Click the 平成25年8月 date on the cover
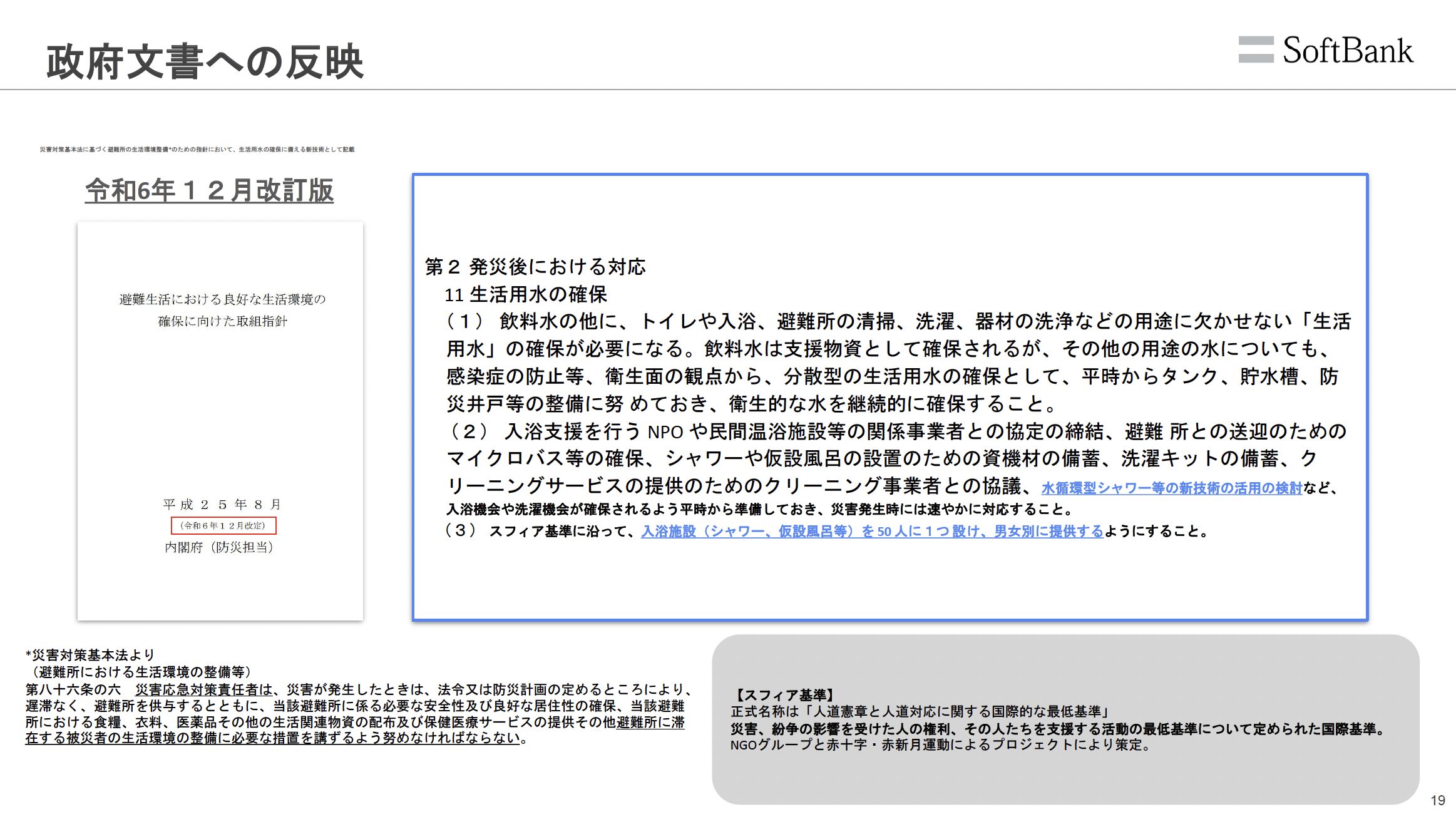1456x819 pixels. coord(222,504)
